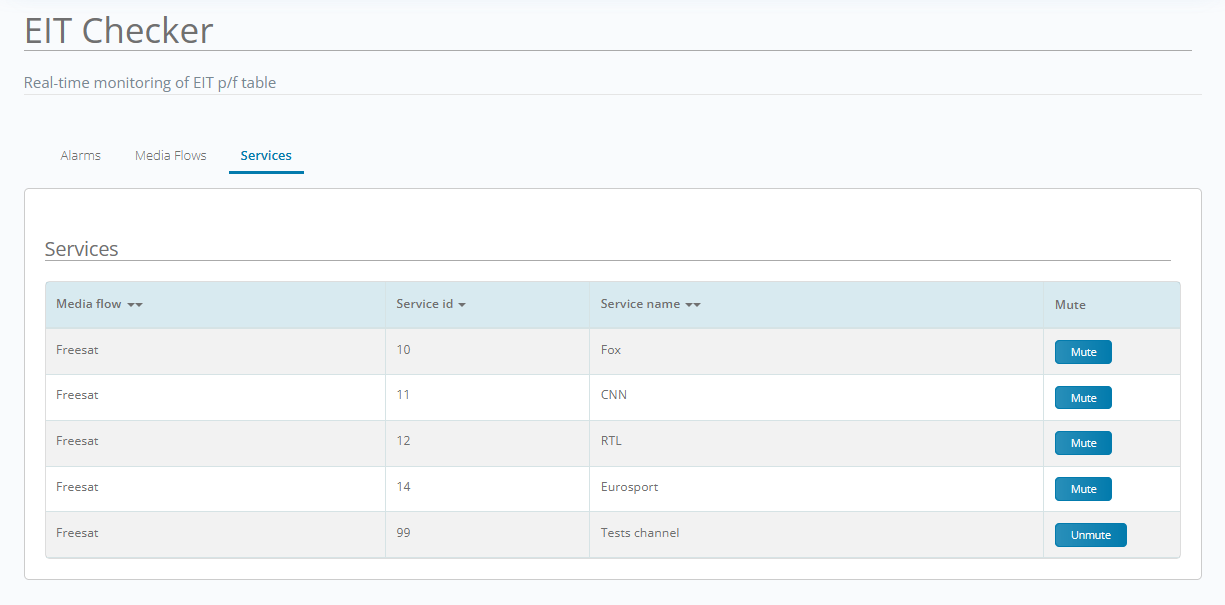Open the Media Flows tab
Viewport: 1225px width, 605px height.
(171, 156)
